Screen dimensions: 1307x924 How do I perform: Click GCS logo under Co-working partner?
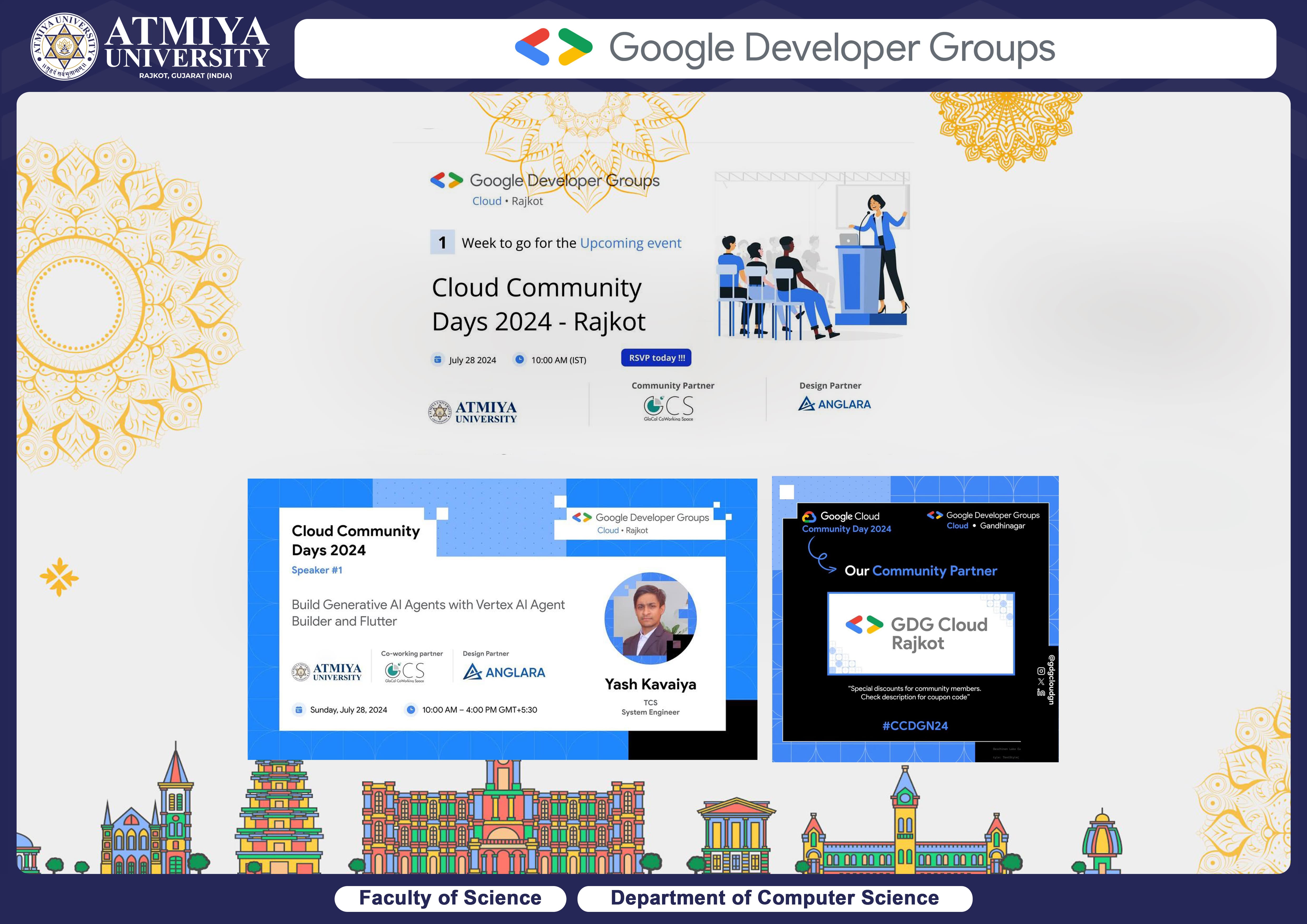pyautogui.click(x=405, y=672)
